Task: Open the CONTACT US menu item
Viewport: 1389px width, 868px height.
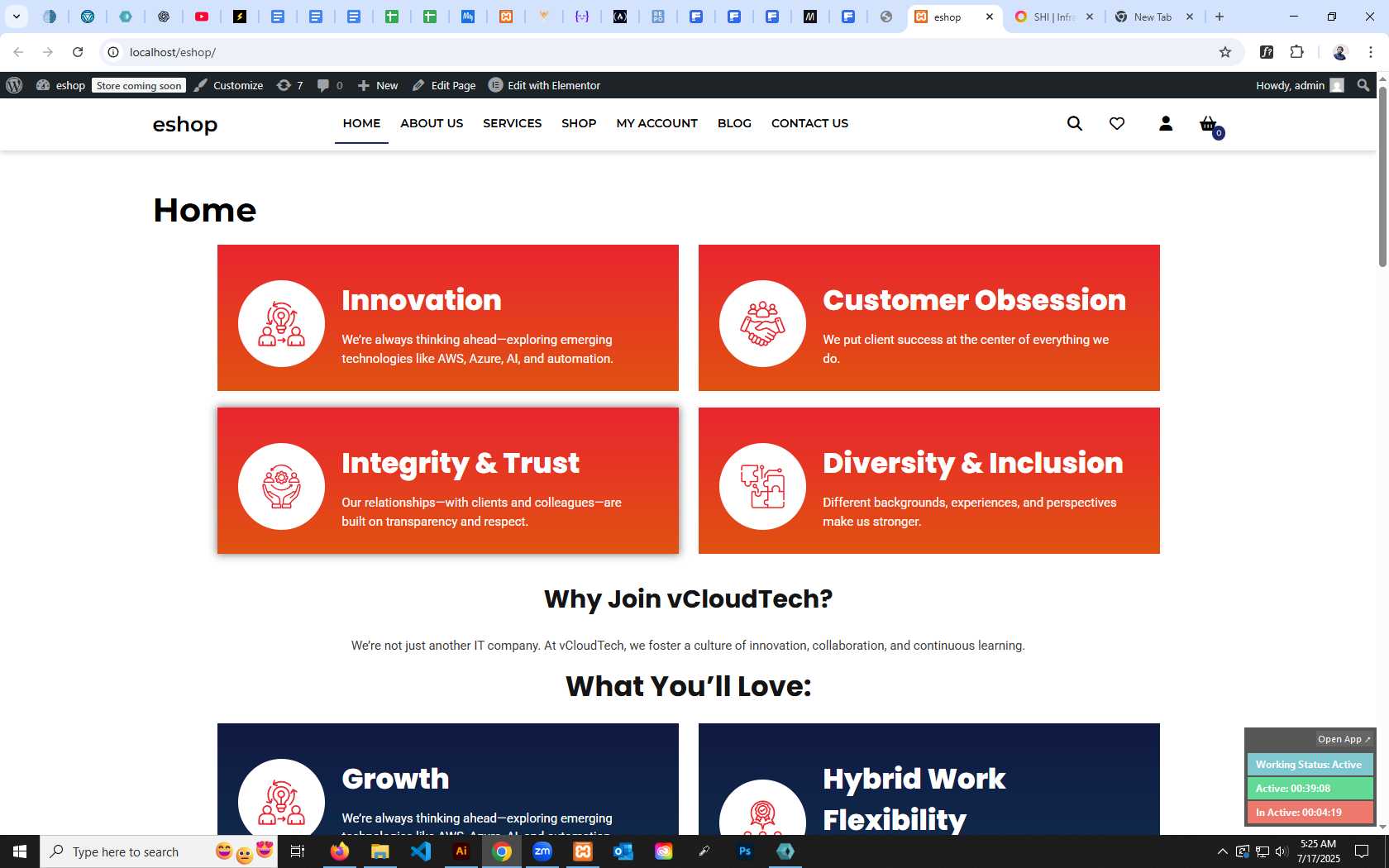Action: 809,123
